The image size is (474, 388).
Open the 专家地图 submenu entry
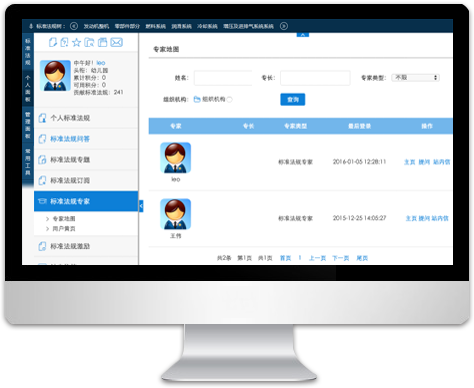tap(64, 219)
